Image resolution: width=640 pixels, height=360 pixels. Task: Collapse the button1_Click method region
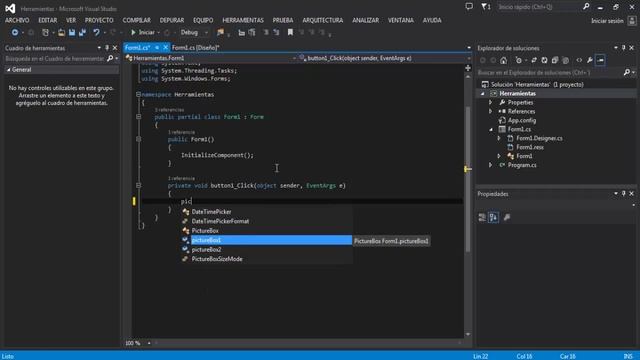[138, 186]
